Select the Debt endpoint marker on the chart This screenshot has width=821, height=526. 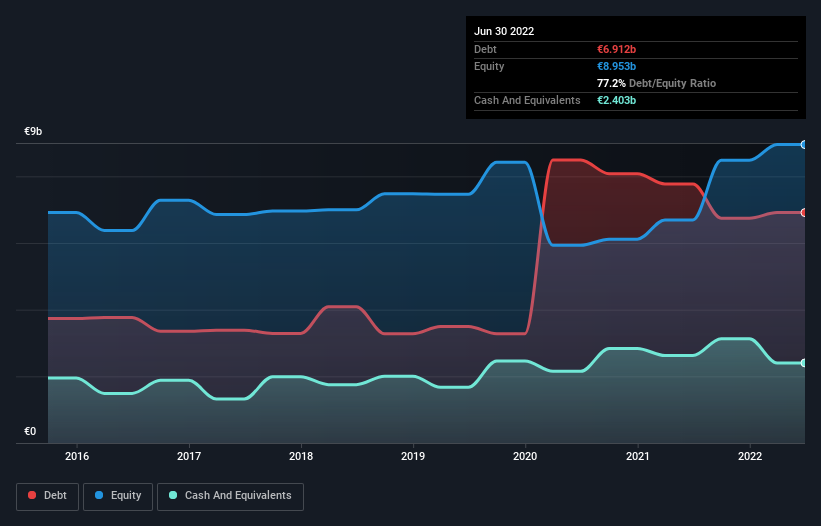pyautogui.click(x=804, y=212)
